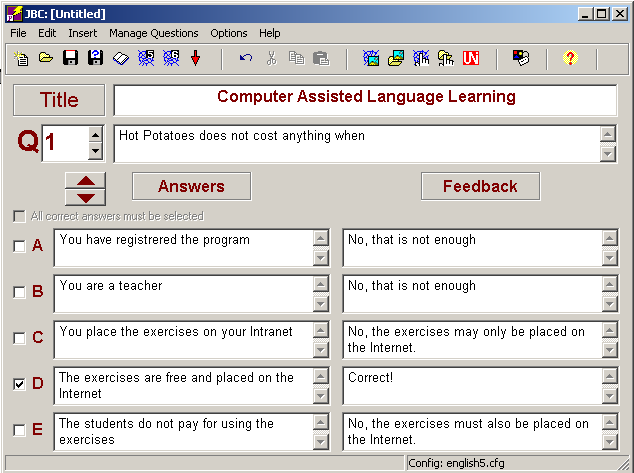Screen dimensions: 634x473
Task: Click scroll up arrow of answer B box
Action: pos(321,285)
